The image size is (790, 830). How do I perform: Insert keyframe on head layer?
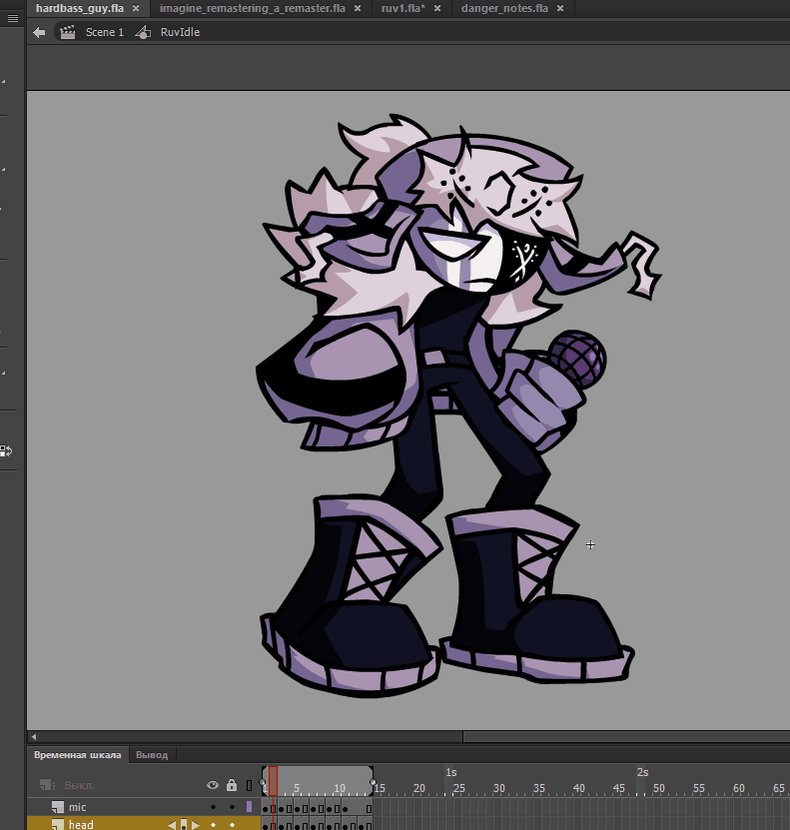coord(184,825)
